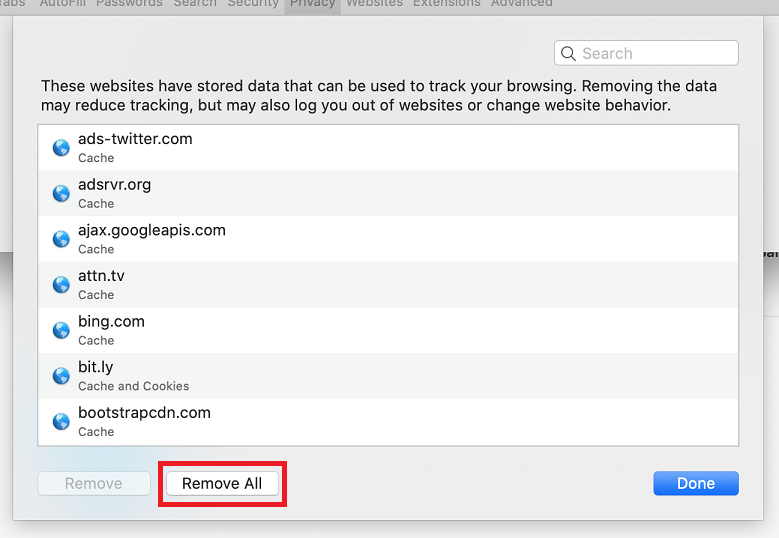Click the magnifying glass search icon
Viewport: 779px width, 538px height.
(569, 54)
